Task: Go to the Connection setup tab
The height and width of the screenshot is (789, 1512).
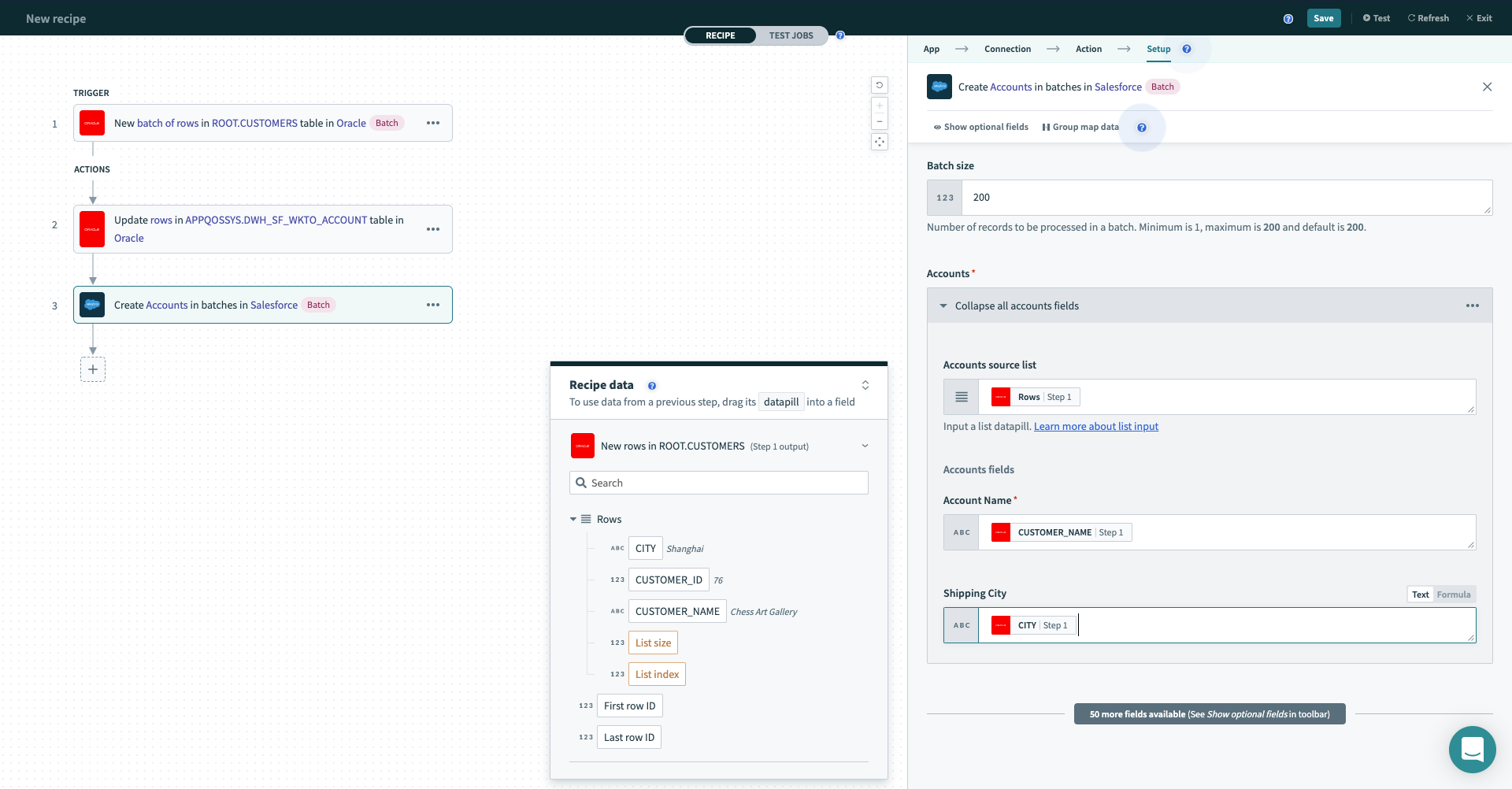Action: pos(1007,49)
